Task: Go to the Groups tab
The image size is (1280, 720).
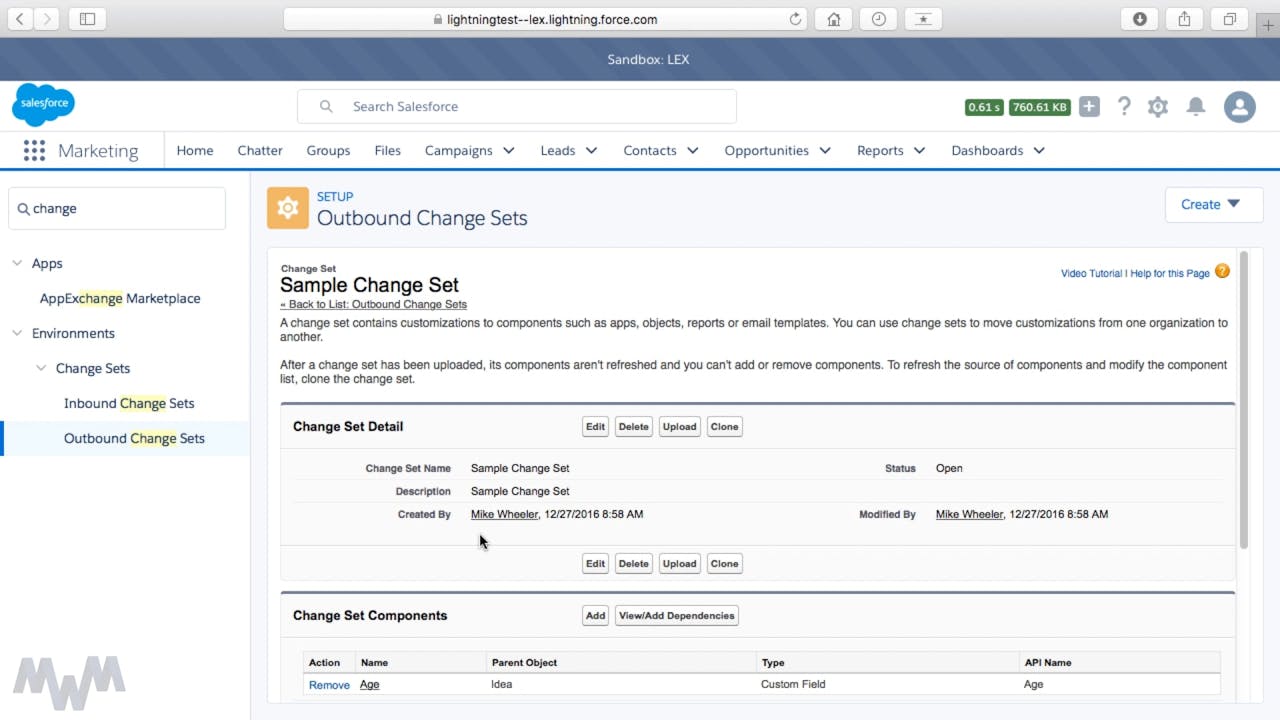Action: point(328,150)
